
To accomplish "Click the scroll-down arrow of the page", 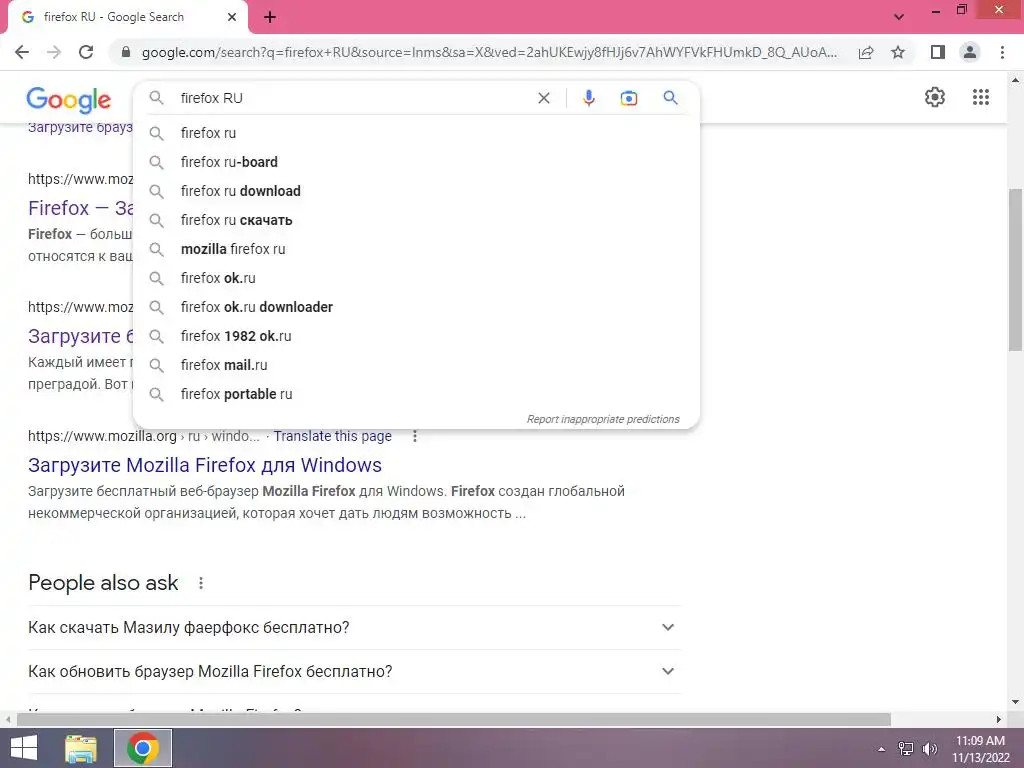I will (x=1016, y=703).
